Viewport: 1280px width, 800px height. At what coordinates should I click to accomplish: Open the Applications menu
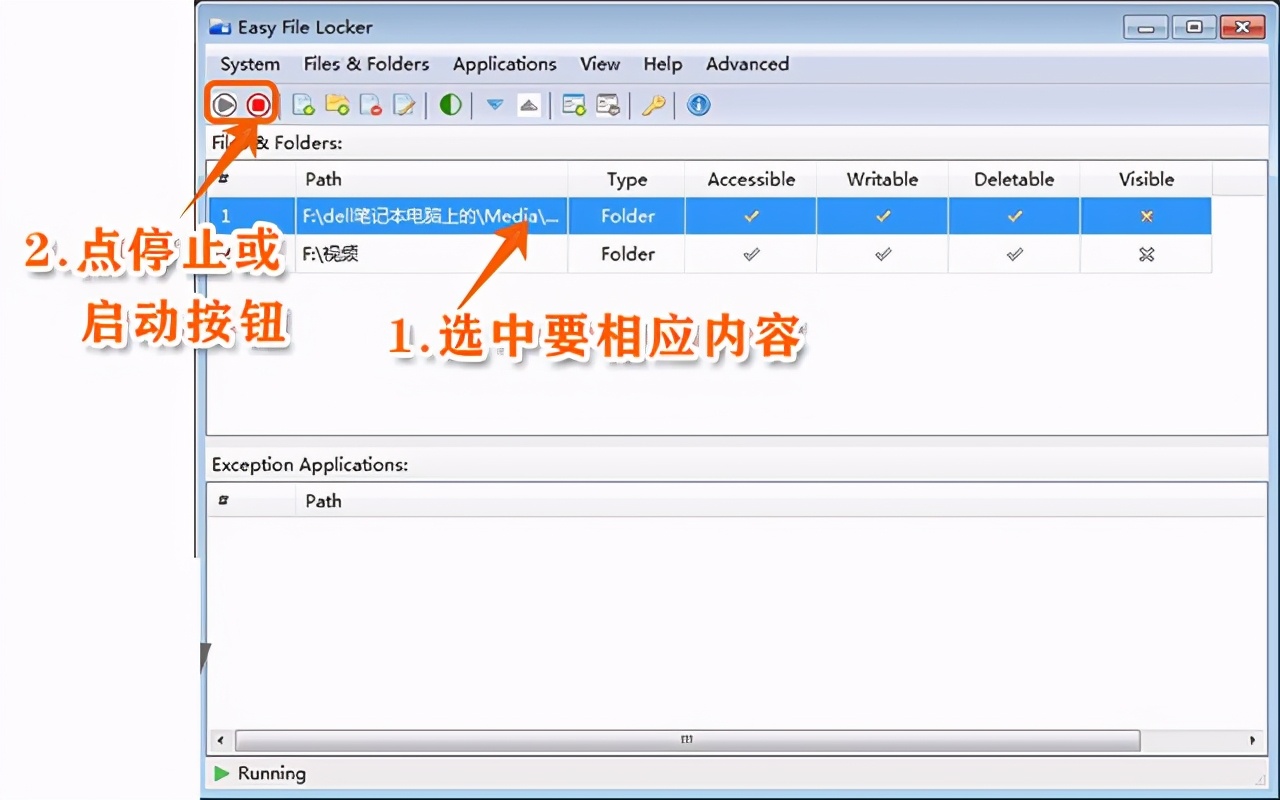coord(505,64)
